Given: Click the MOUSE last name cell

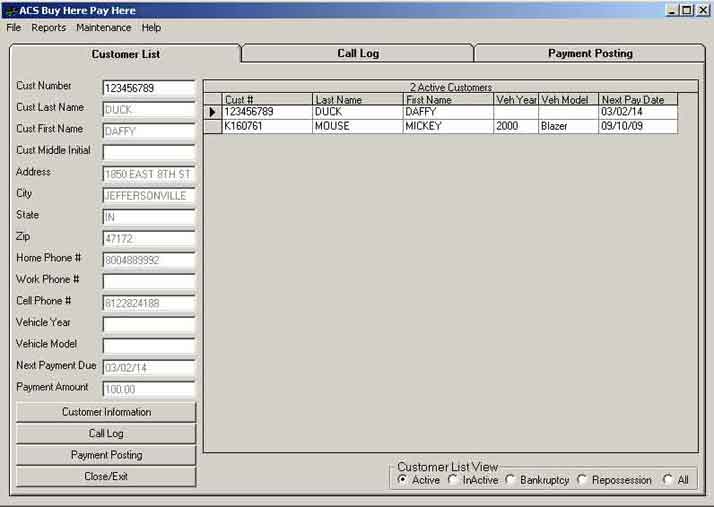Looking at the screenshot, I should pos(357,126).
